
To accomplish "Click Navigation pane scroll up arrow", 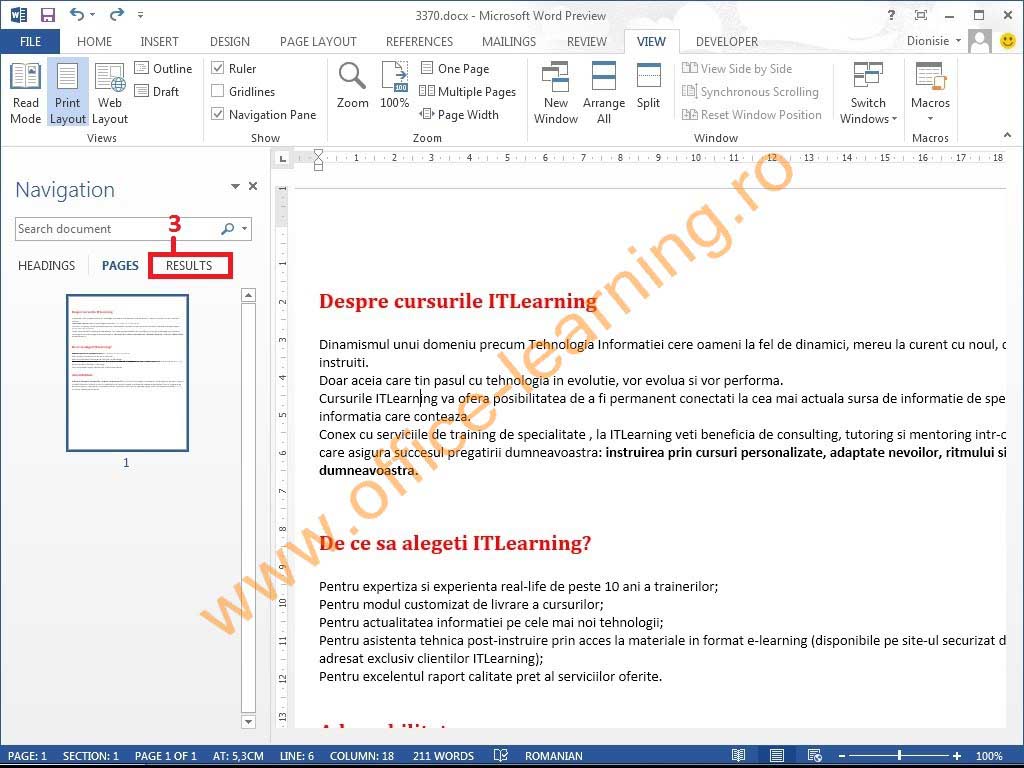I will (x=248, y=295).
